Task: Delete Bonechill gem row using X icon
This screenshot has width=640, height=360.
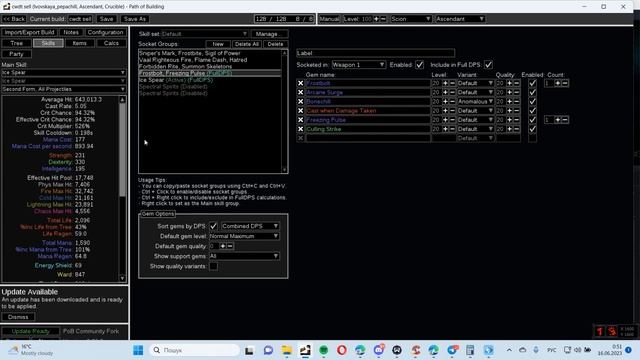Action: tap(300, 102)
